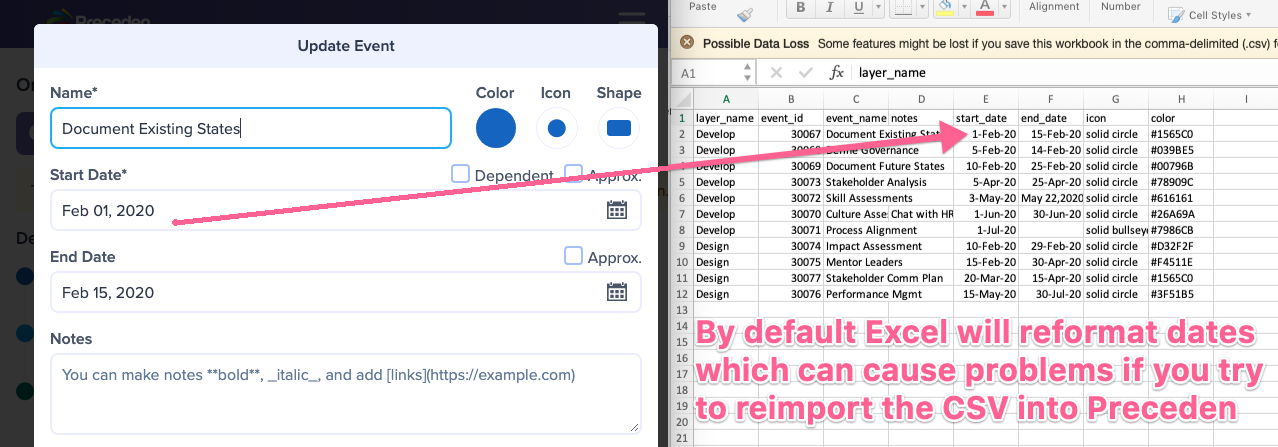Open the End Date calendar picker icon

[617, 292]
